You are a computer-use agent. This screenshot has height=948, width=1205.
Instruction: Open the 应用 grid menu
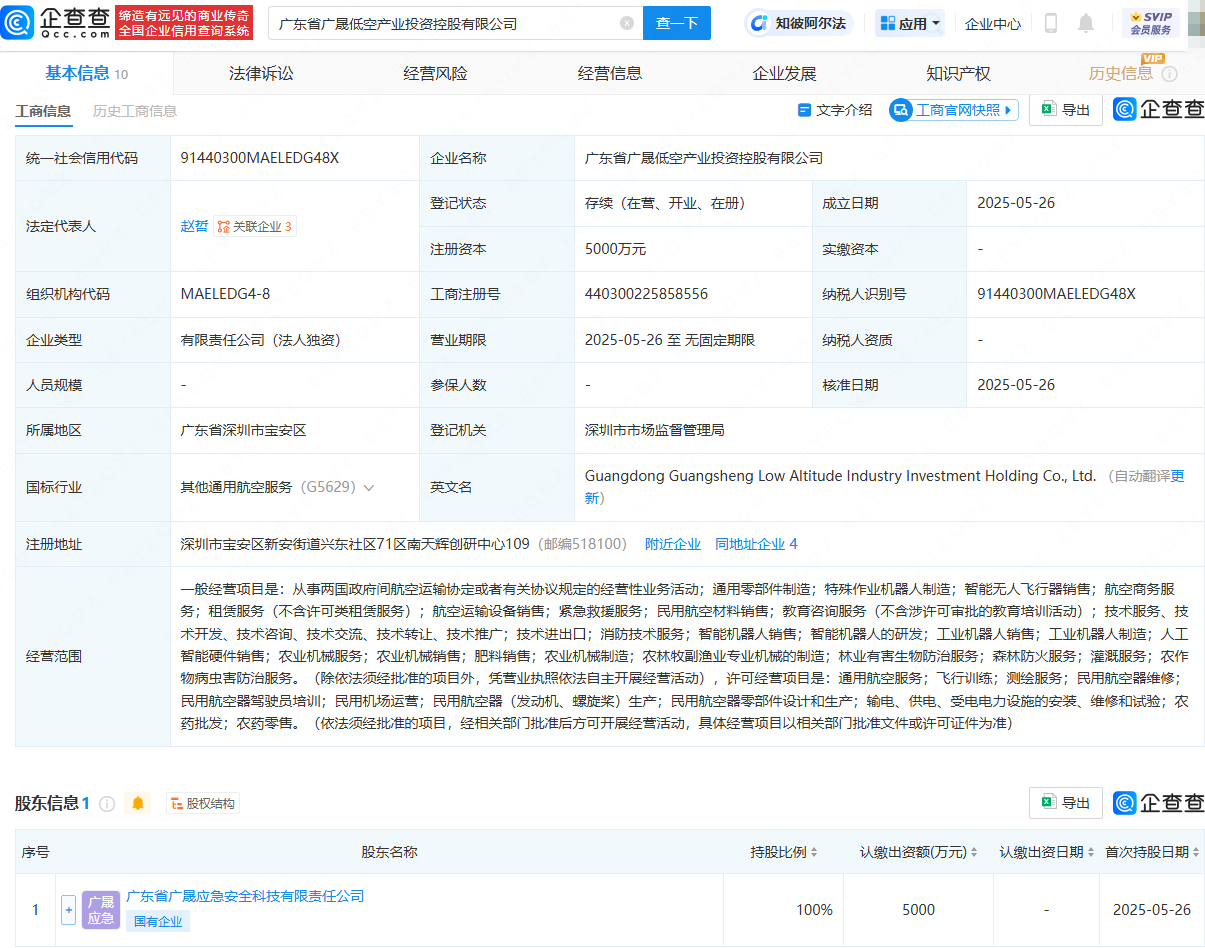[910, 23]
